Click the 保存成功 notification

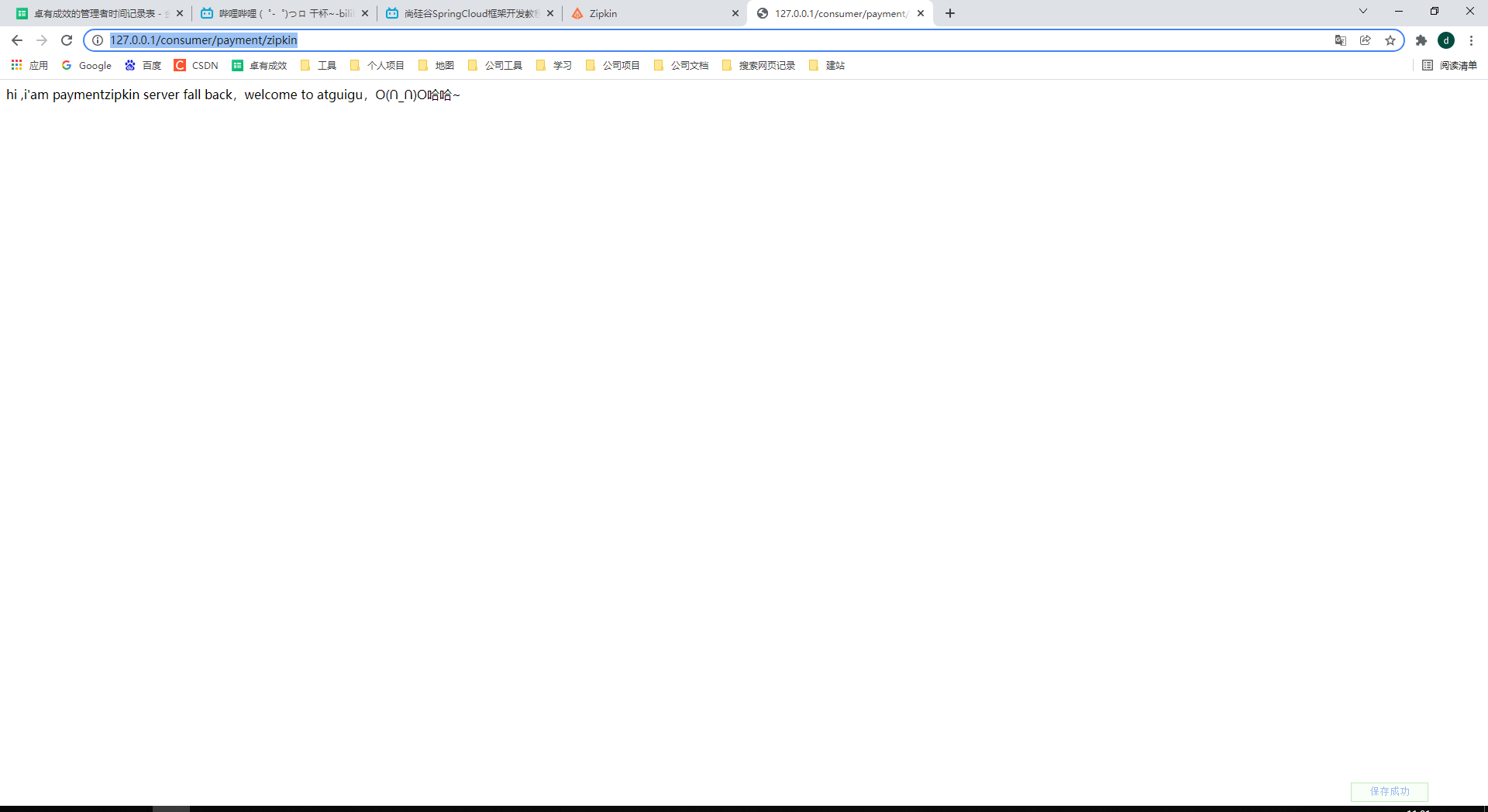(1390, 791)
